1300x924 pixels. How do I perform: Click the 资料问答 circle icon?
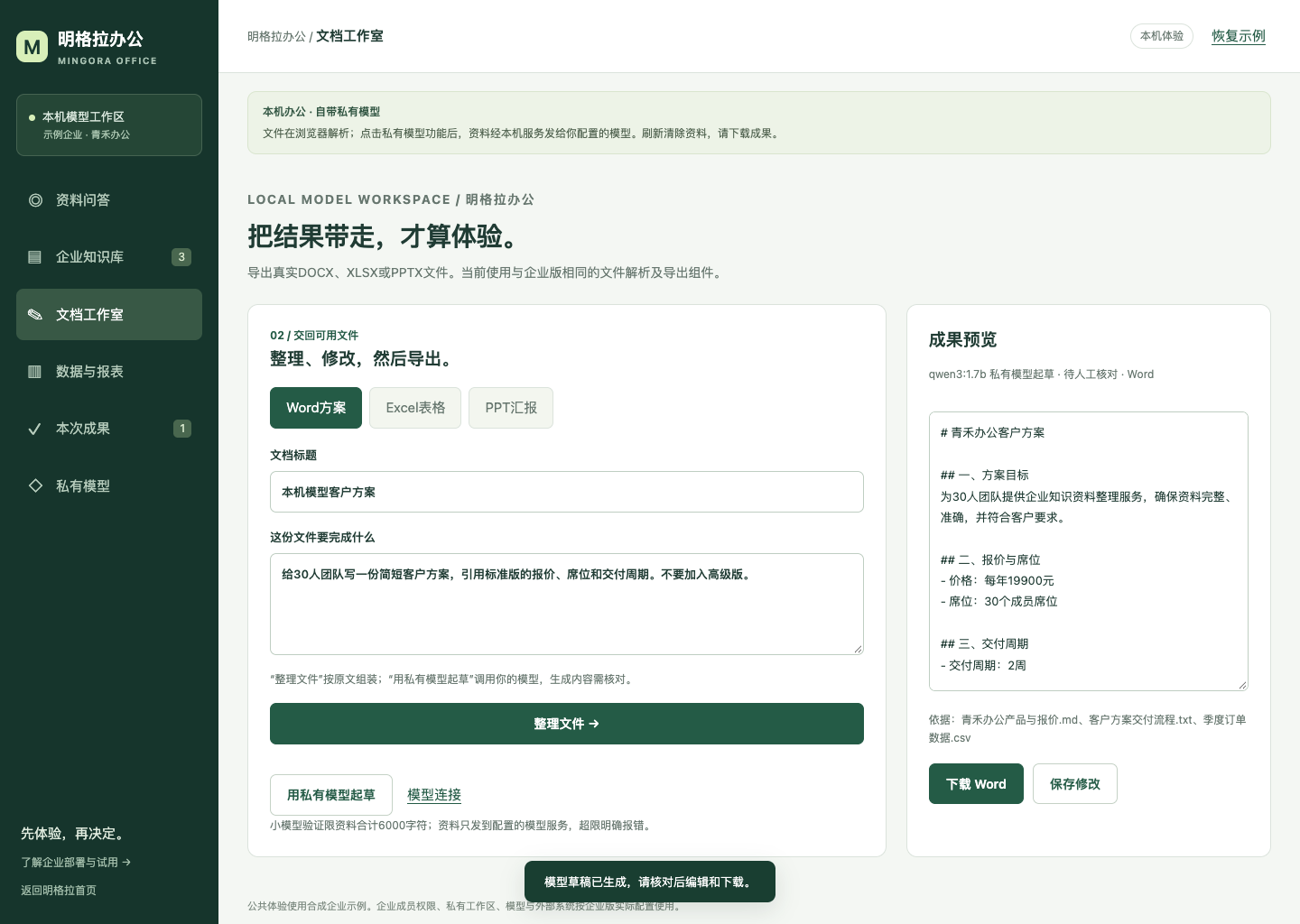pos(35,200)
